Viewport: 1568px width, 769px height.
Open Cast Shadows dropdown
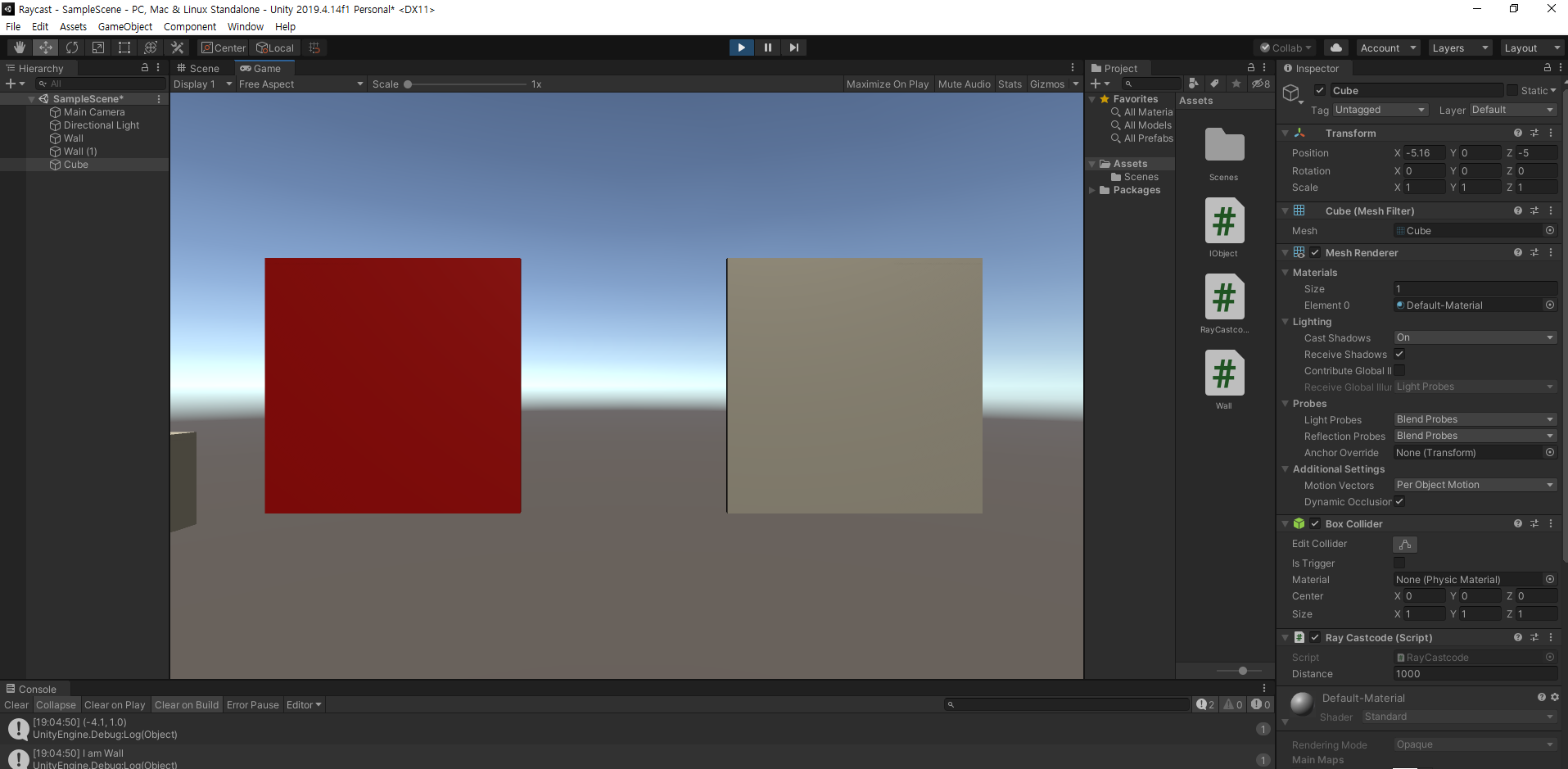pos(1475,337)
